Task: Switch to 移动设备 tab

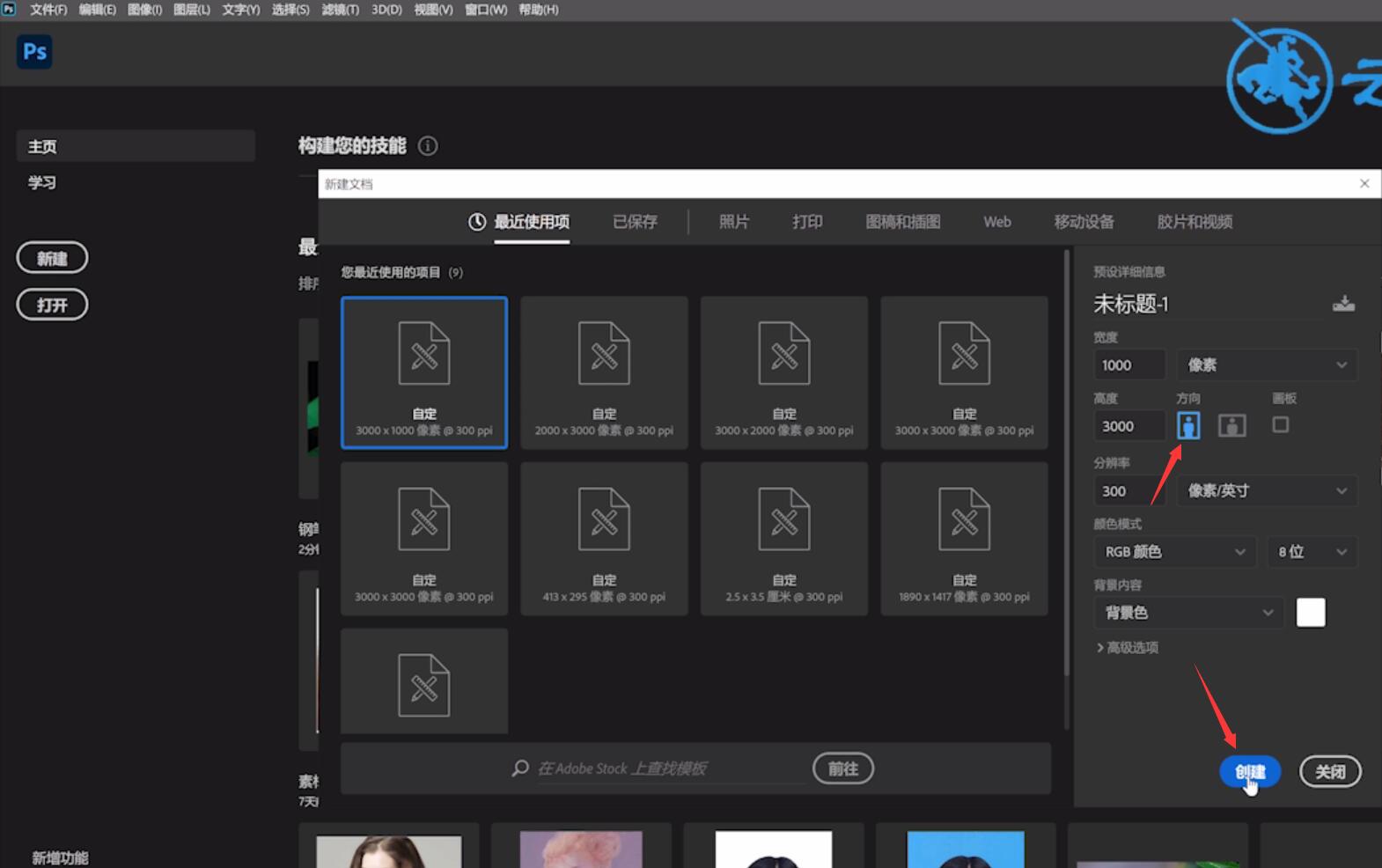Action: (x=1084, y=222)
